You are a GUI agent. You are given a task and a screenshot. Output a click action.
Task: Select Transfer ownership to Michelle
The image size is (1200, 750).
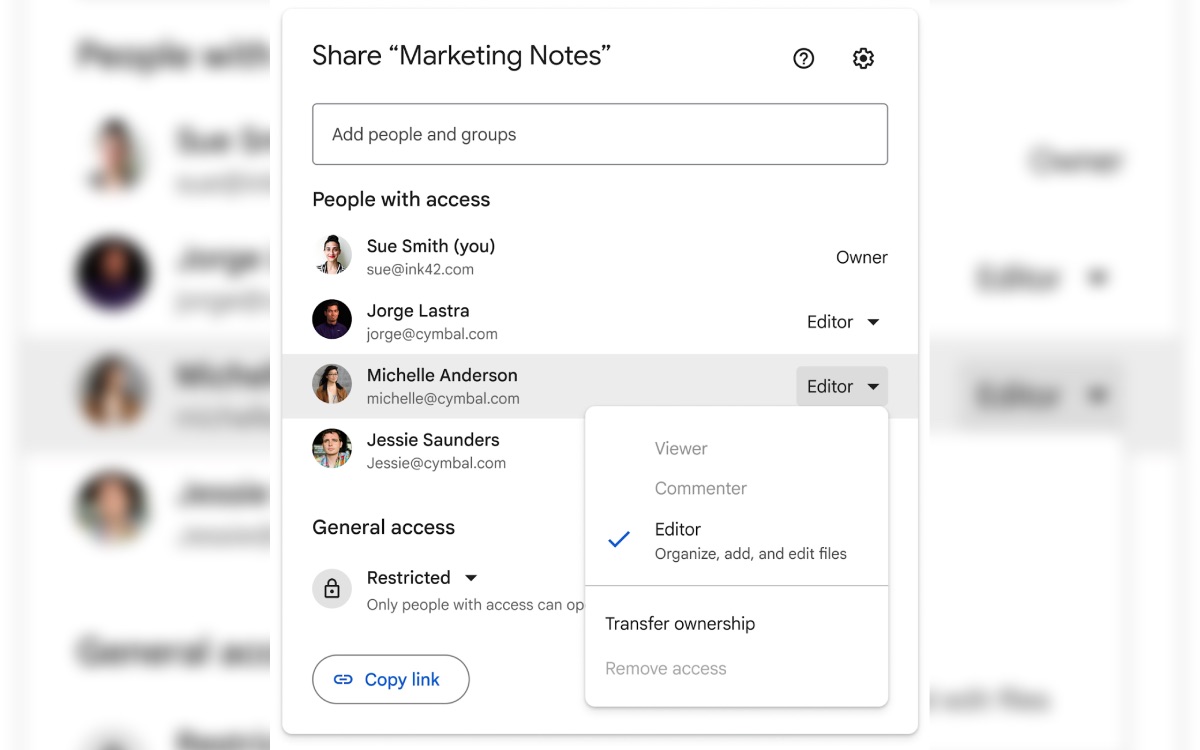(x=679, y=623)
